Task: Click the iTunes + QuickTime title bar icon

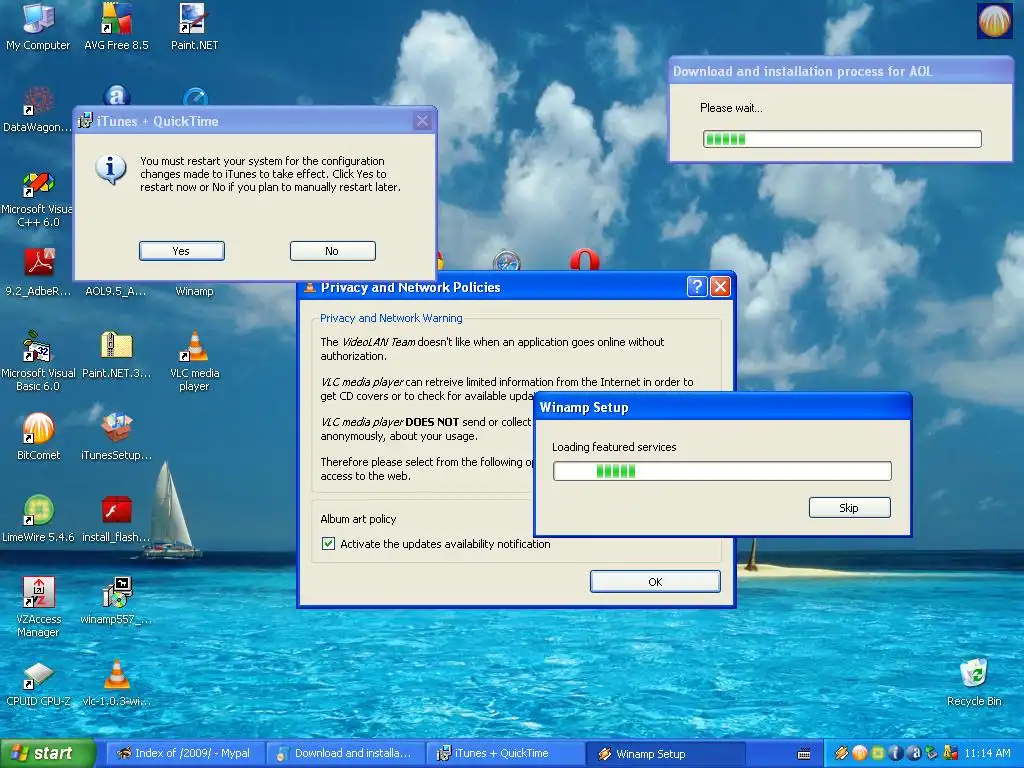Action: point(85,121)
